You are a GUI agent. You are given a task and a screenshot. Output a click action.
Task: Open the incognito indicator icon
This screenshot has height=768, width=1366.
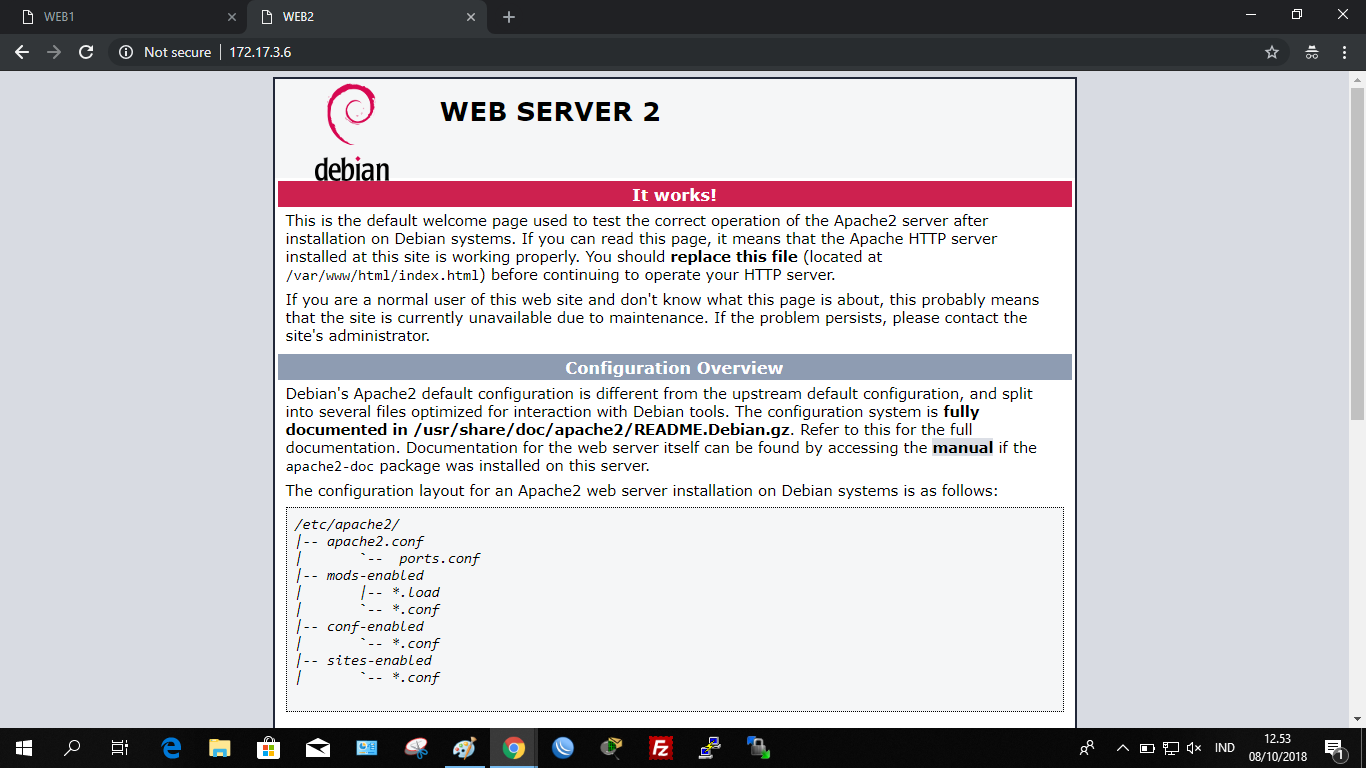[1312, 52]
